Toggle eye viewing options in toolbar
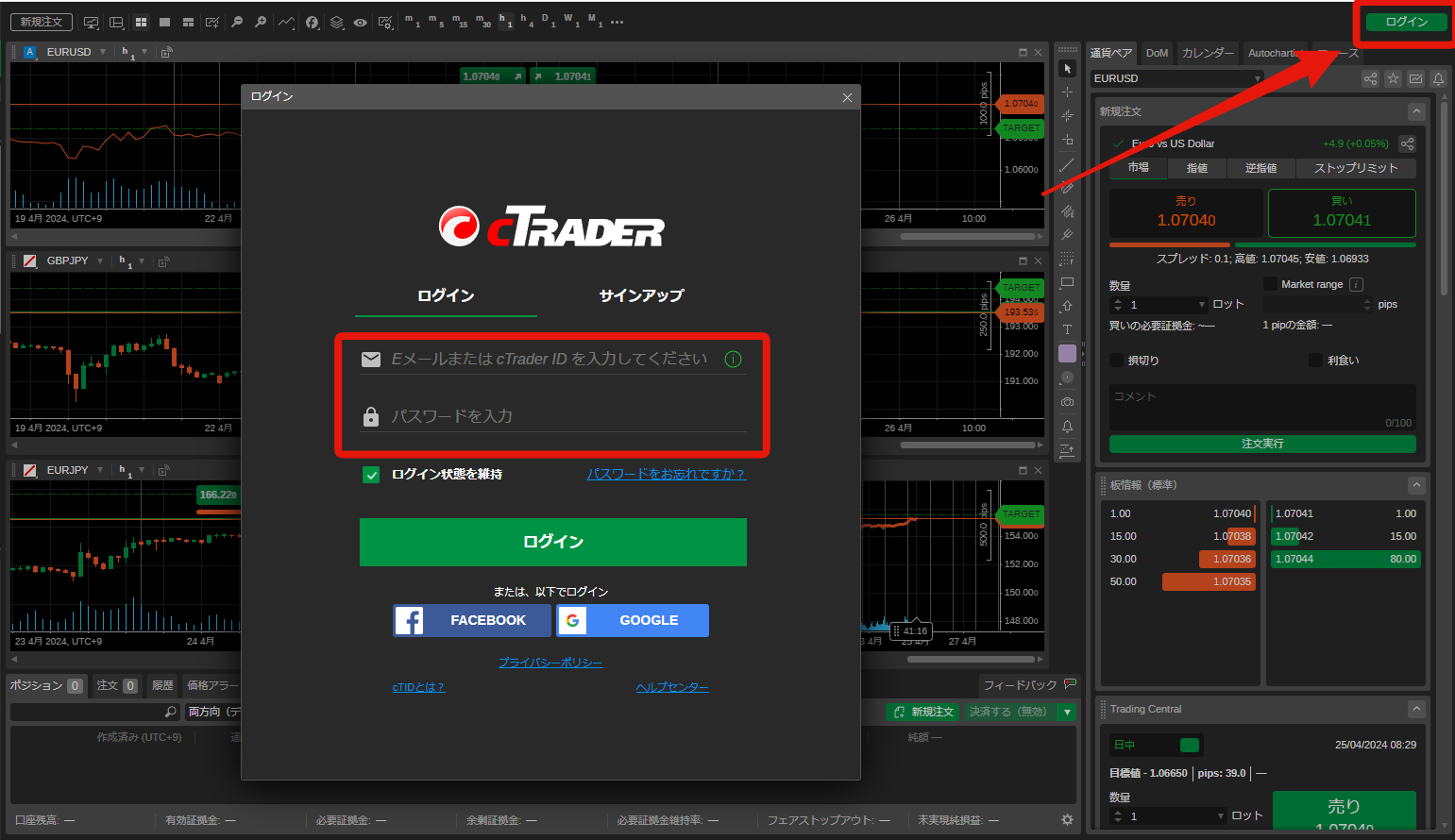Image resolution: width=1455 pixels, height=840 pixels. click(361, 22)
